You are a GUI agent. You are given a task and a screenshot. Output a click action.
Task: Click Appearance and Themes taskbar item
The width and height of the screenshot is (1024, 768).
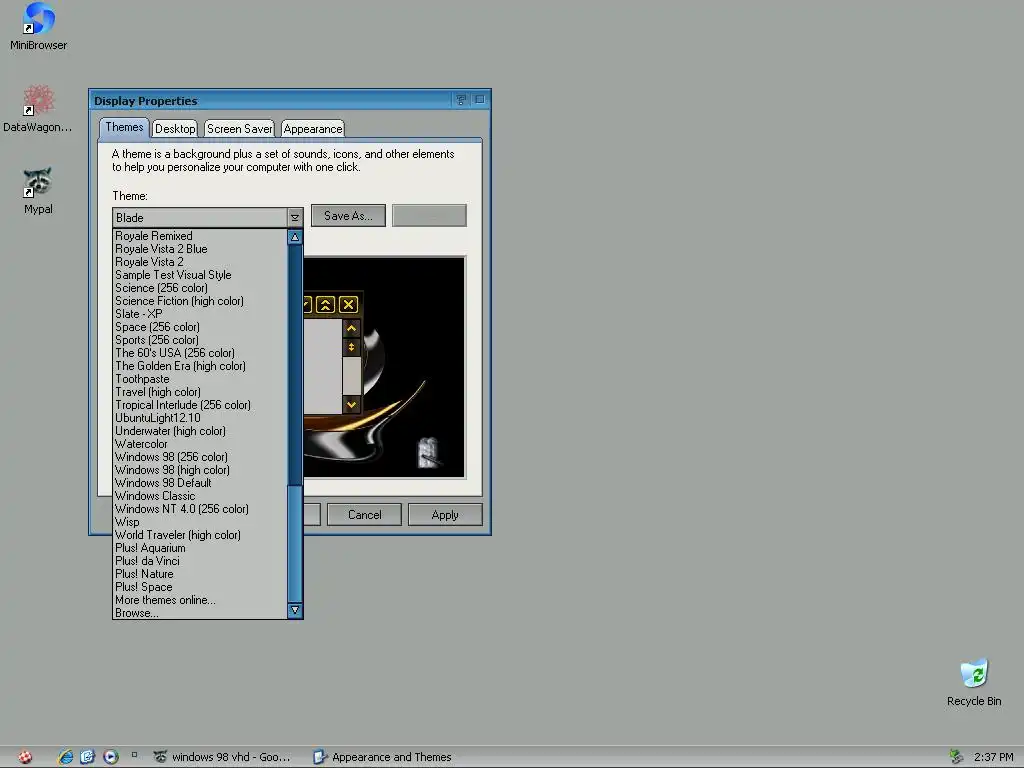[x=383, y=757]
